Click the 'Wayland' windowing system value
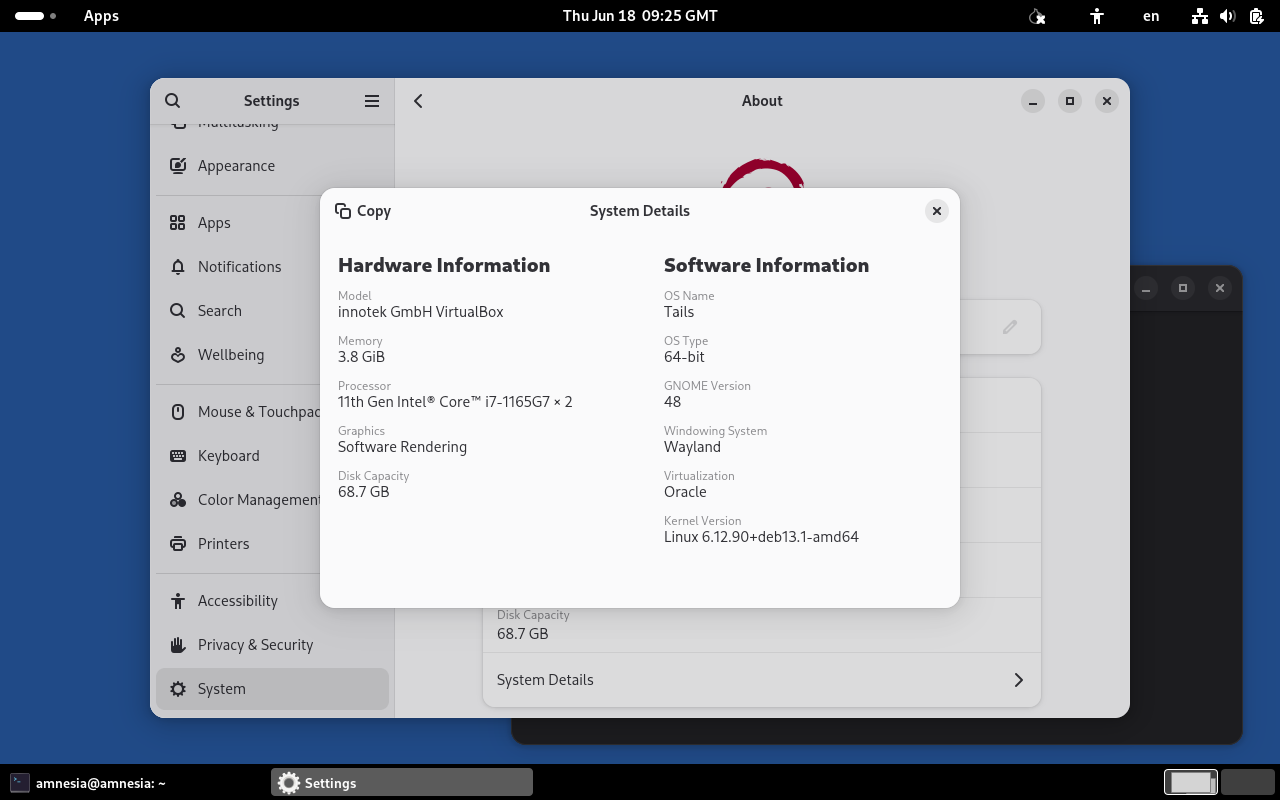Screen dimensions: 1280x800 [x=692, y=447]
